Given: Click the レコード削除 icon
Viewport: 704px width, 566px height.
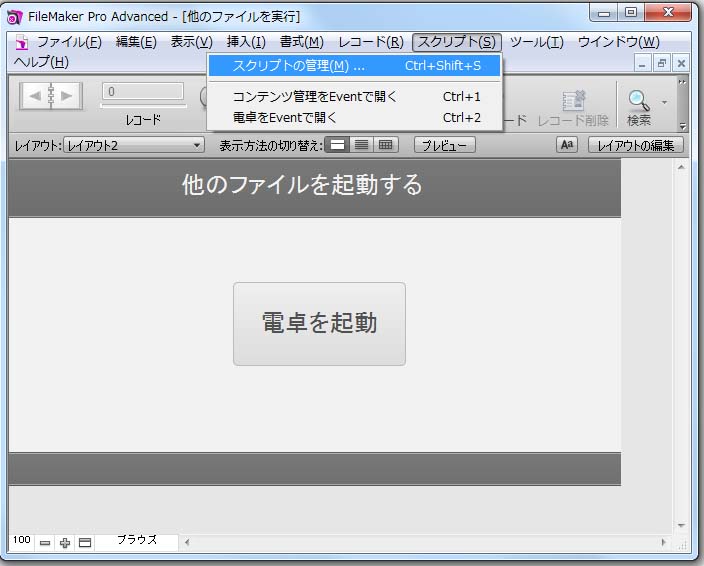Looking at the screenshot, I should (x=573, y=101).
